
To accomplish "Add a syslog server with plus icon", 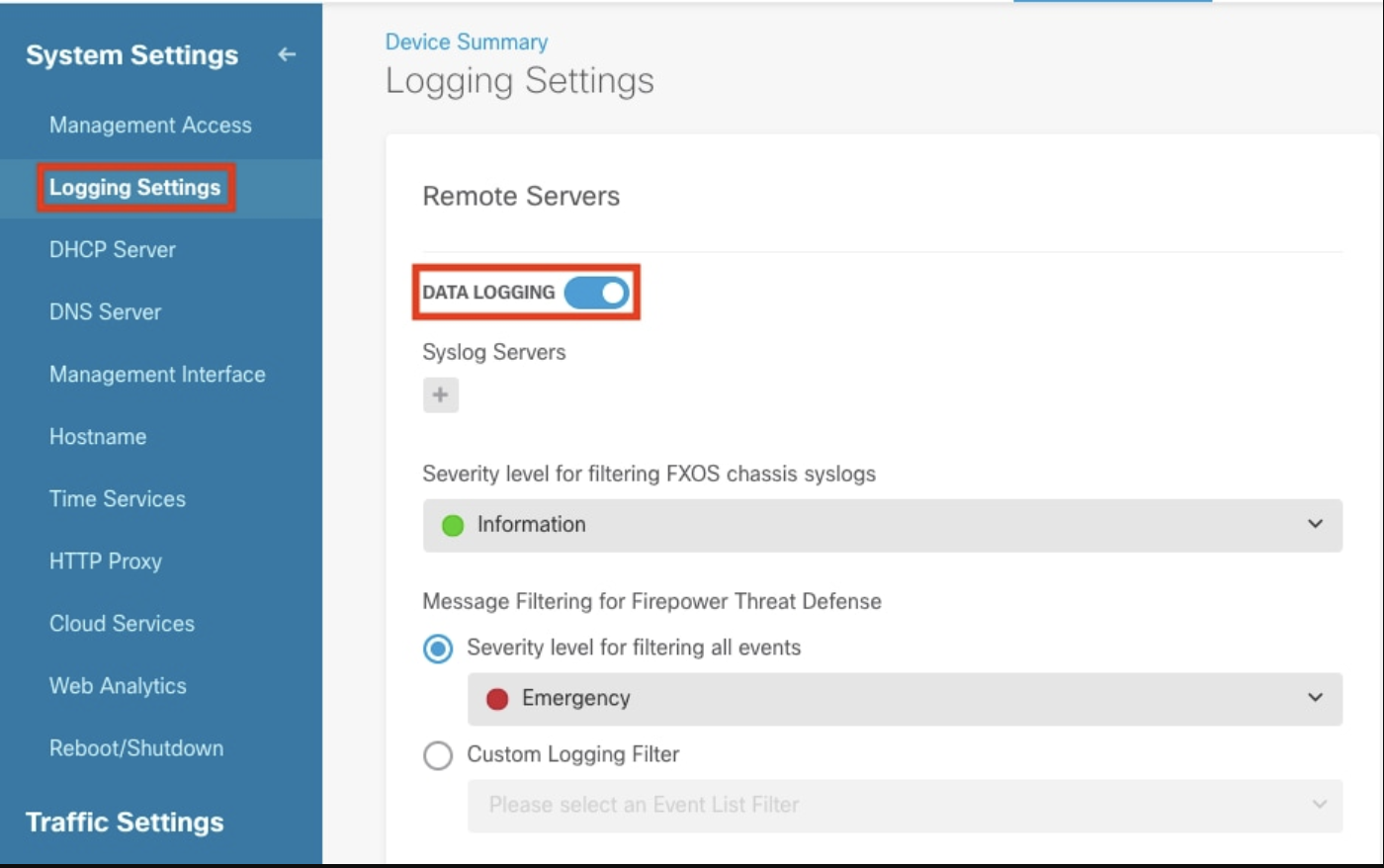I will (440, 395).
